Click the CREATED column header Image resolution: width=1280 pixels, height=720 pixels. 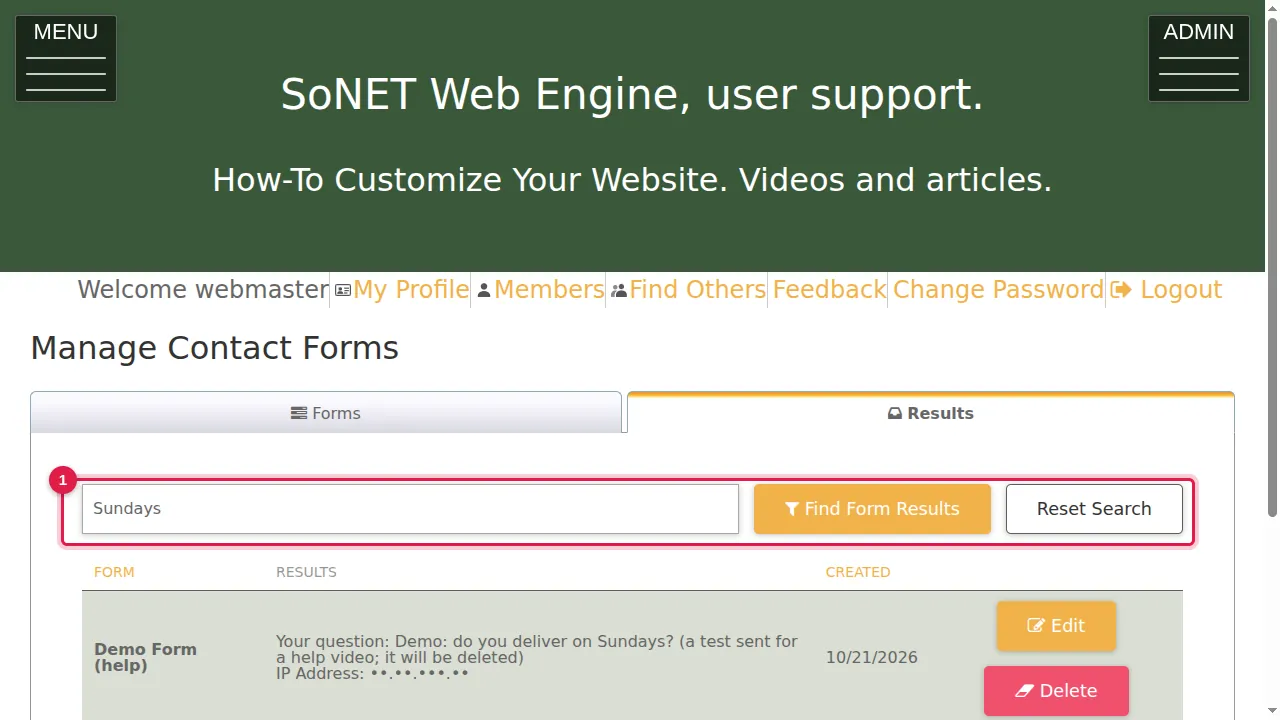click(x=858, y=572)
